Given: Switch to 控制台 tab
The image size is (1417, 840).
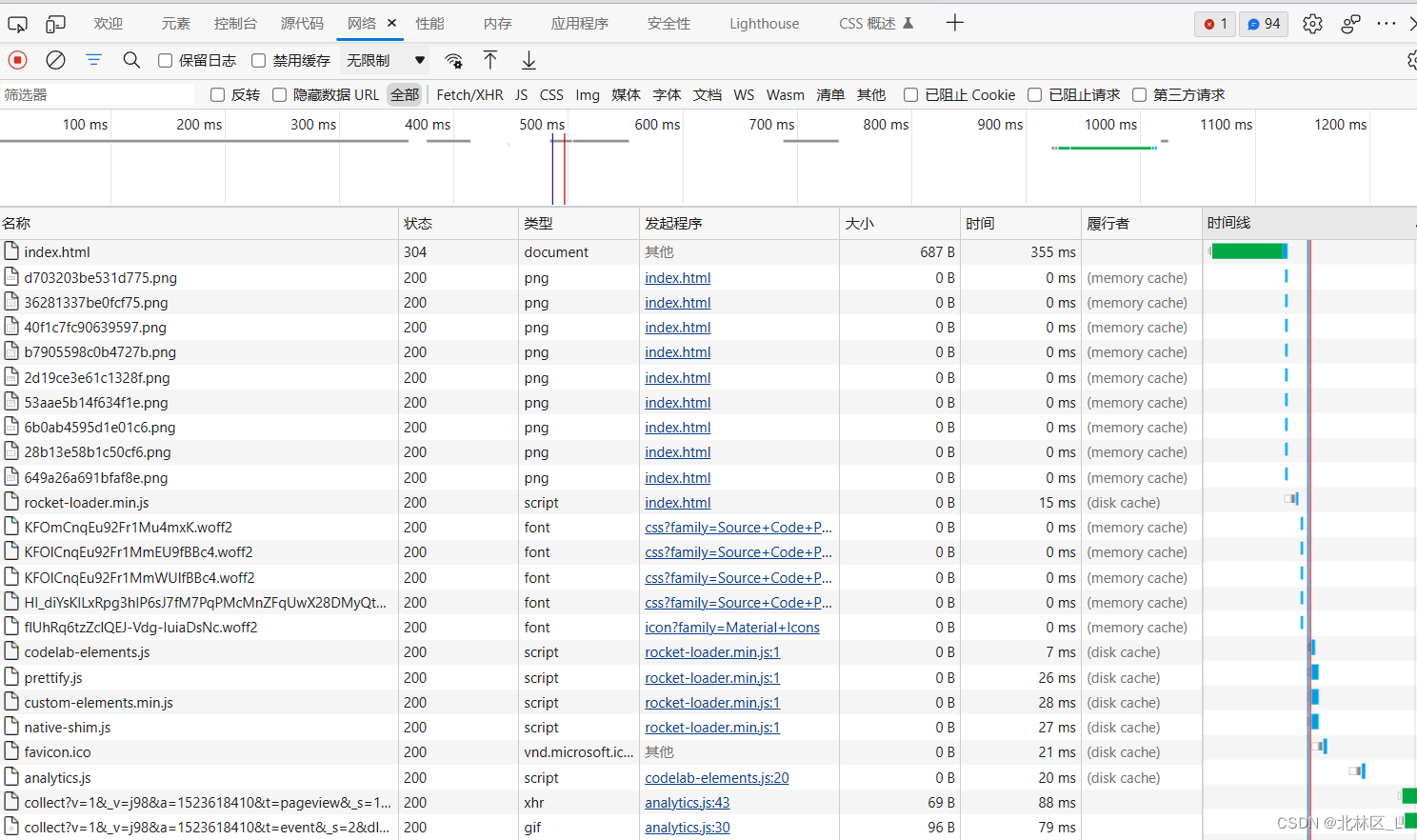Looking at the screenshot, I should (x=235, y=23).
